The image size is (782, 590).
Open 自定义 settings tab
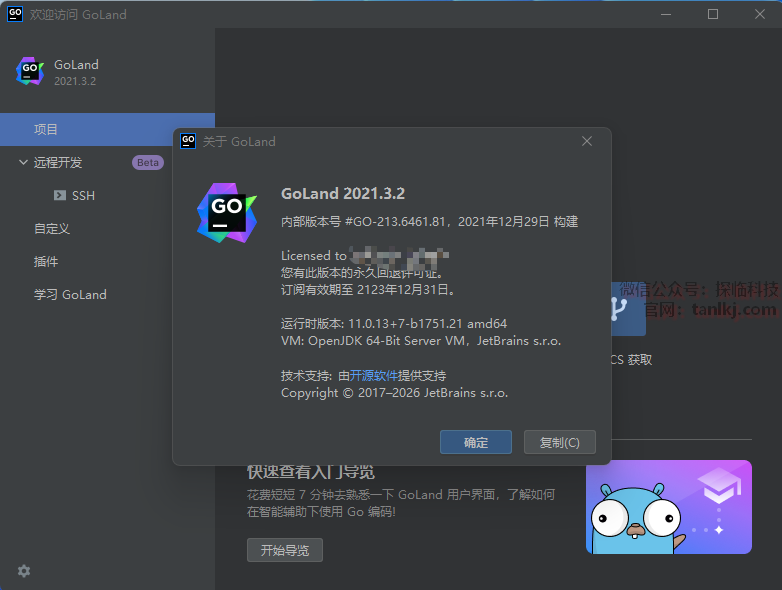tap(52, 228)
